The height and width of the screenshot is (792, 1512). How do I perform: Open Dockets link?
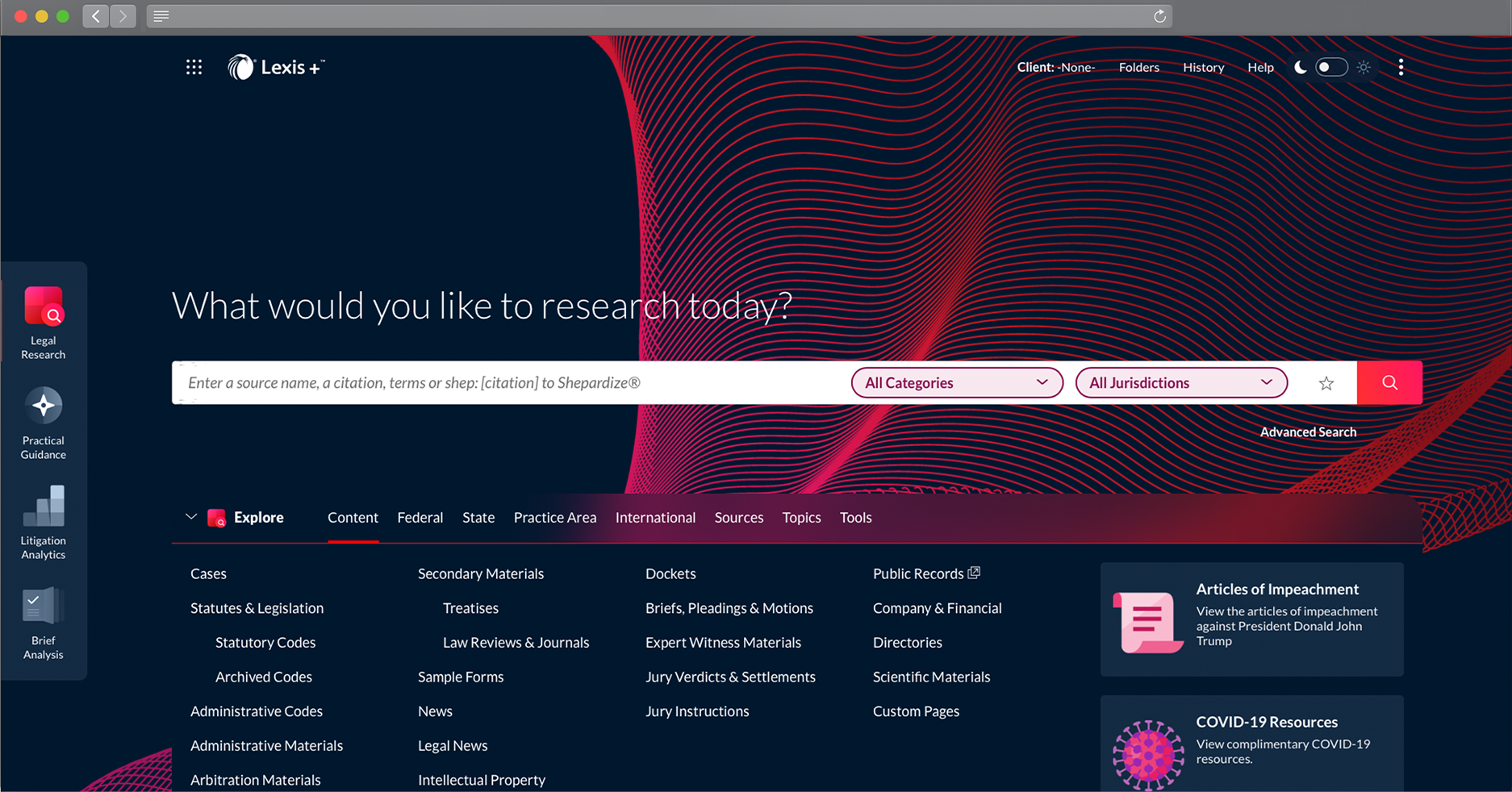click(x=670, y=573)
